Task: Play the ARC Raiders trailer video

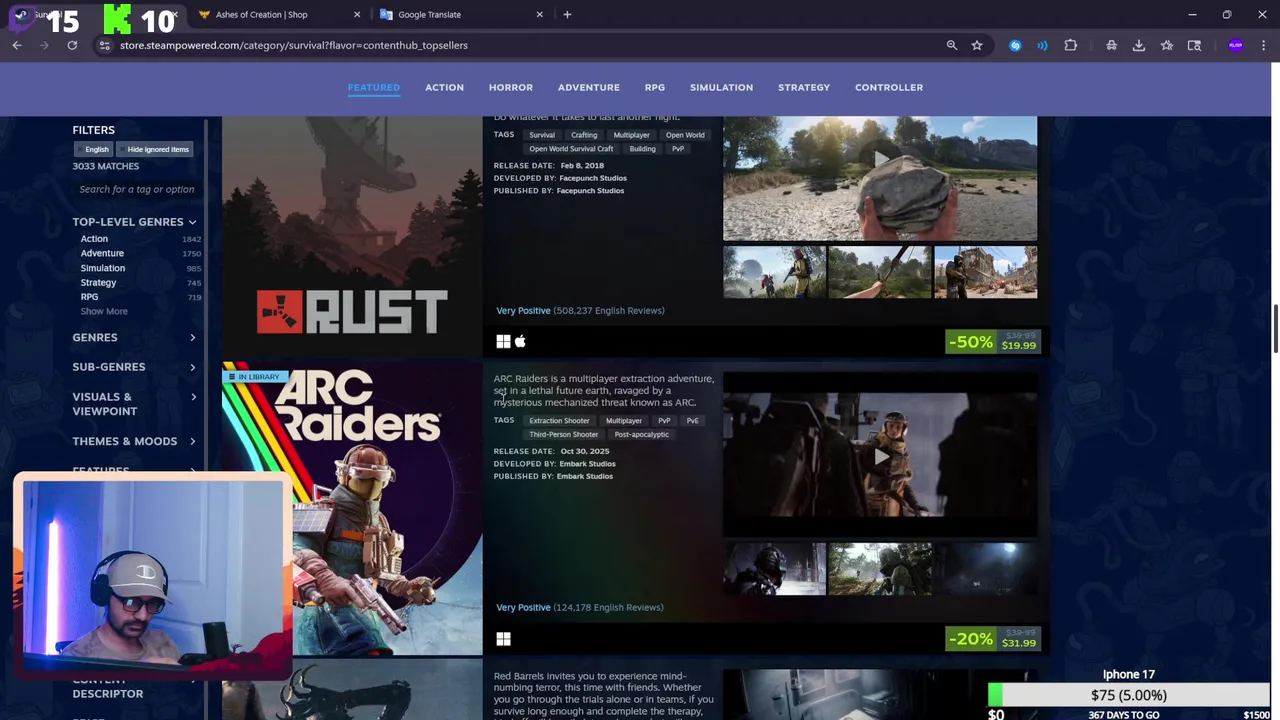Action: click(x=880, y=456)
